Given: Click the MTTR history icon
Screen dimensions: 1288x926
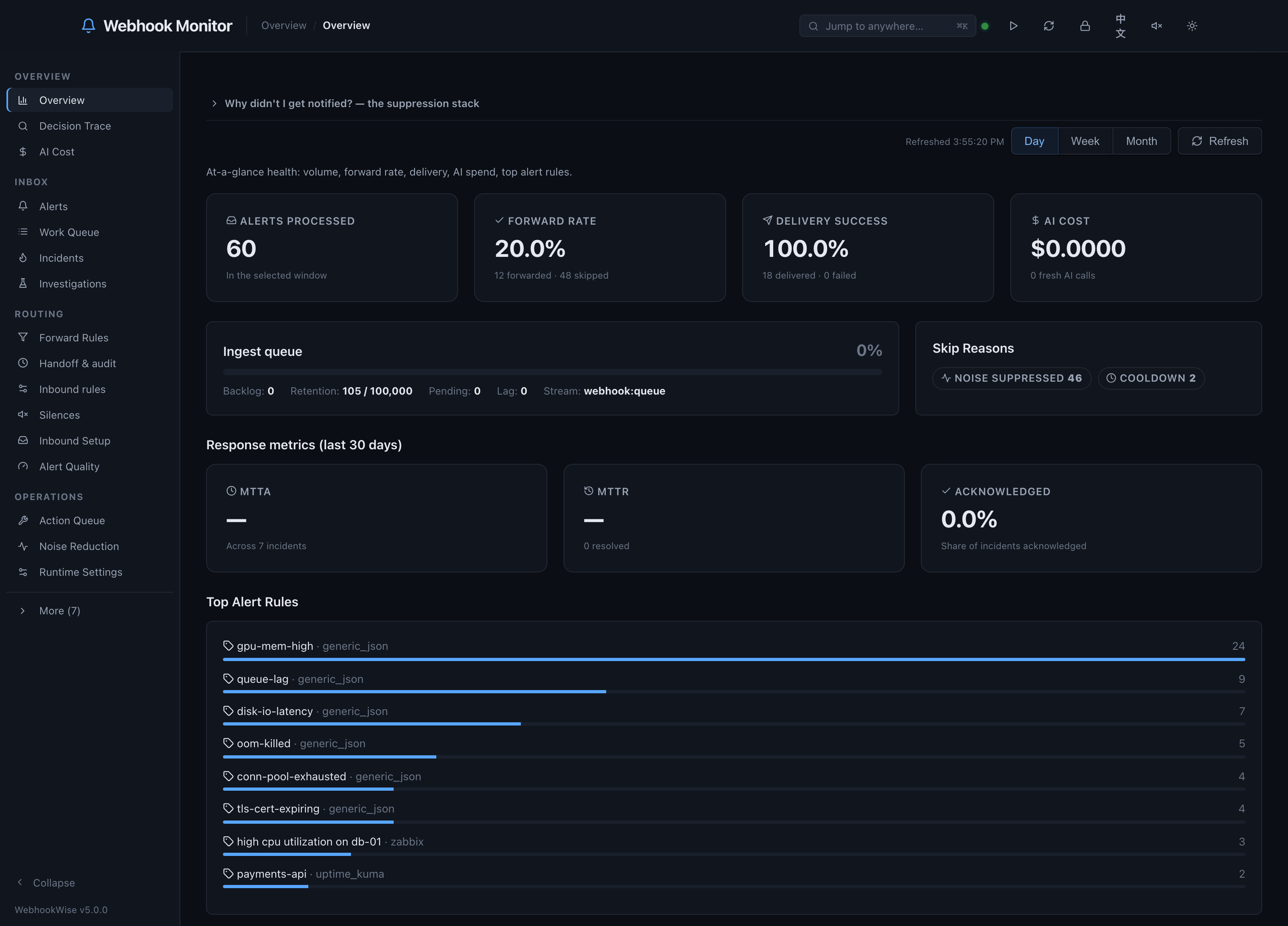Looking at the screenshot, I should coord(588,491).
